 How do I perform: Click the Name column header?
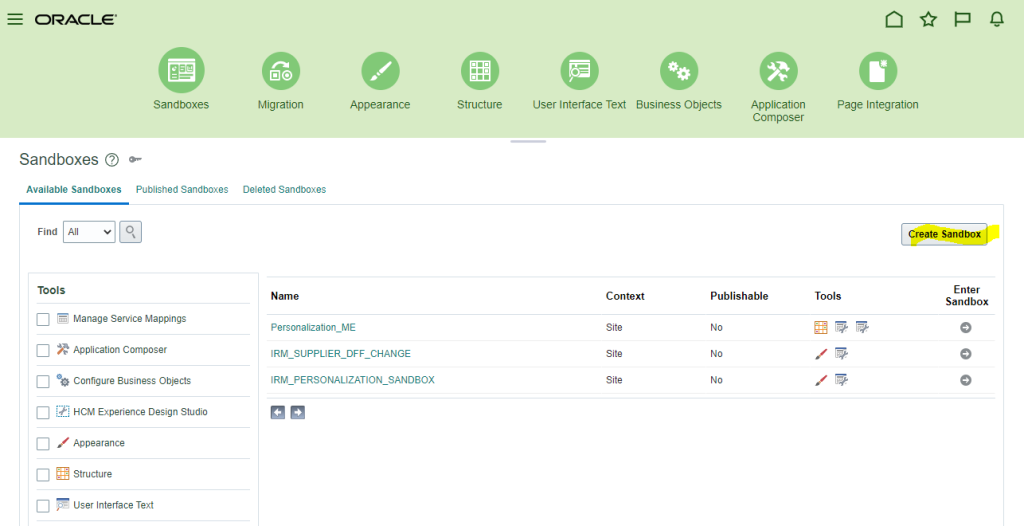click(285, 296)
